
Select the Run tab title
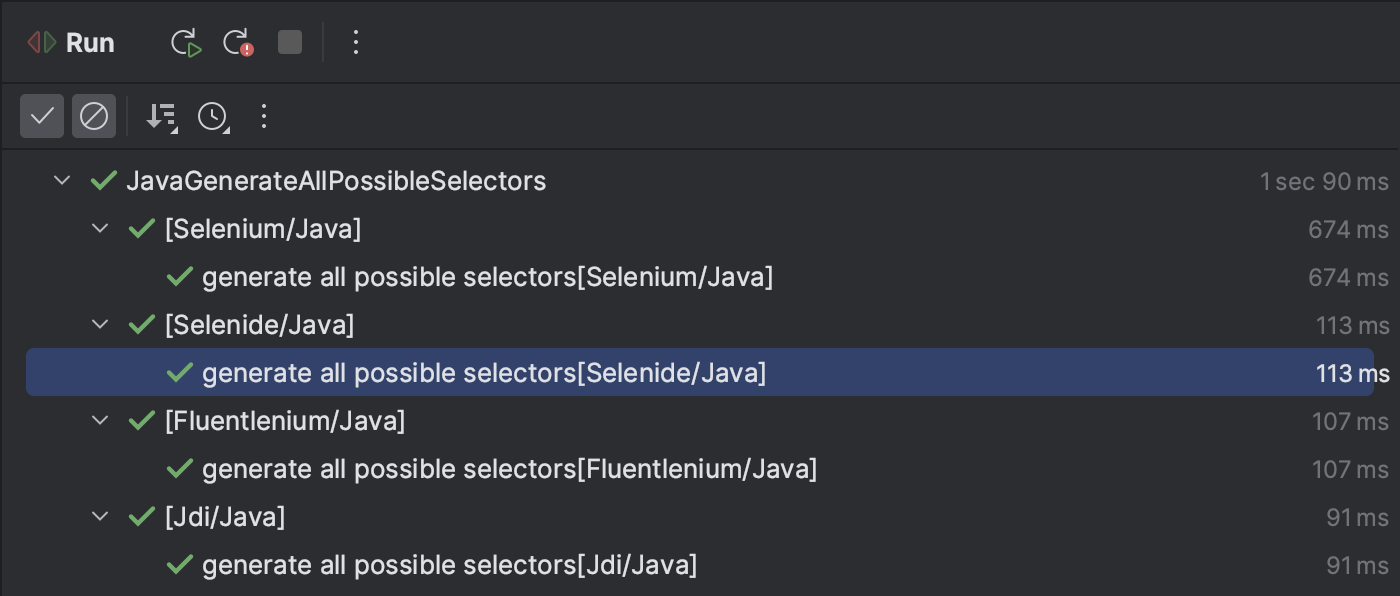click(x=90, y=43)
